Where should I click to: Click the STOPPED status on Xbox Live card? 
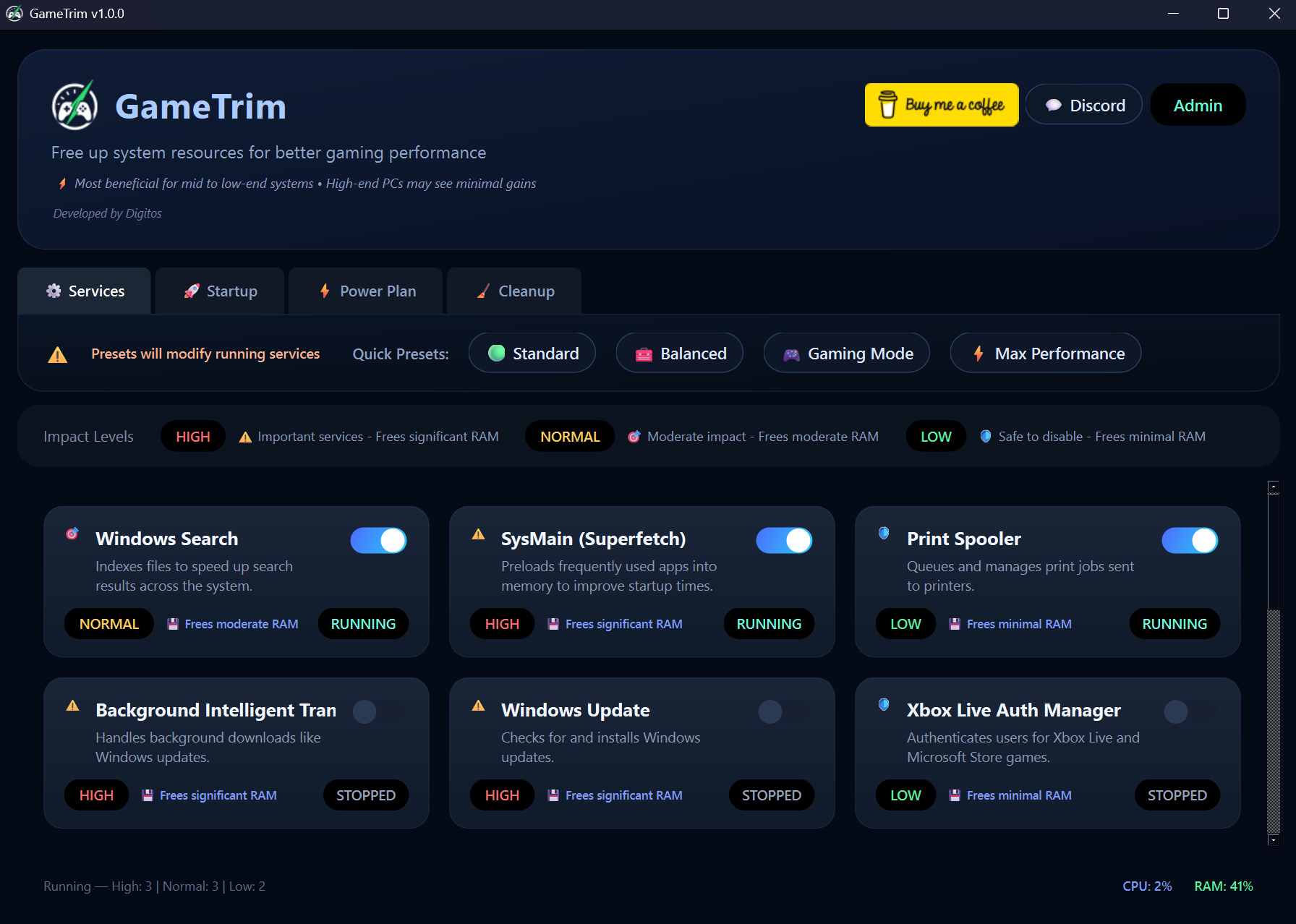[x=1177, y=795]
